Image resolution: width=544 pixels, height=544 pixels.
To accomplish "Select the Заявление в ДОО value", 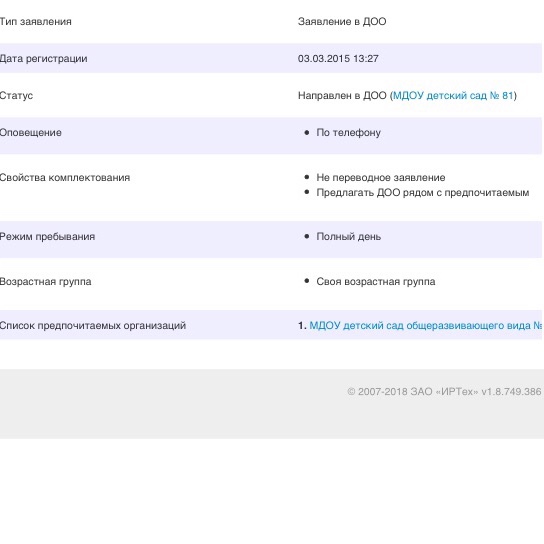I will (x=342, y=22).
